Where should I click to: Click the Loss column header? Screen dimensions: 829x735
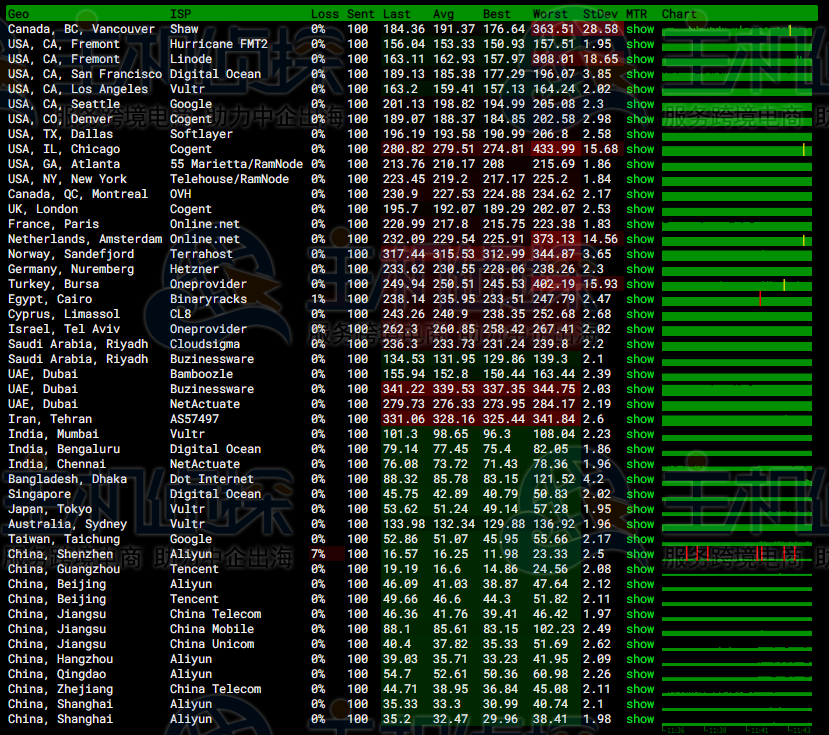point(325,14)
